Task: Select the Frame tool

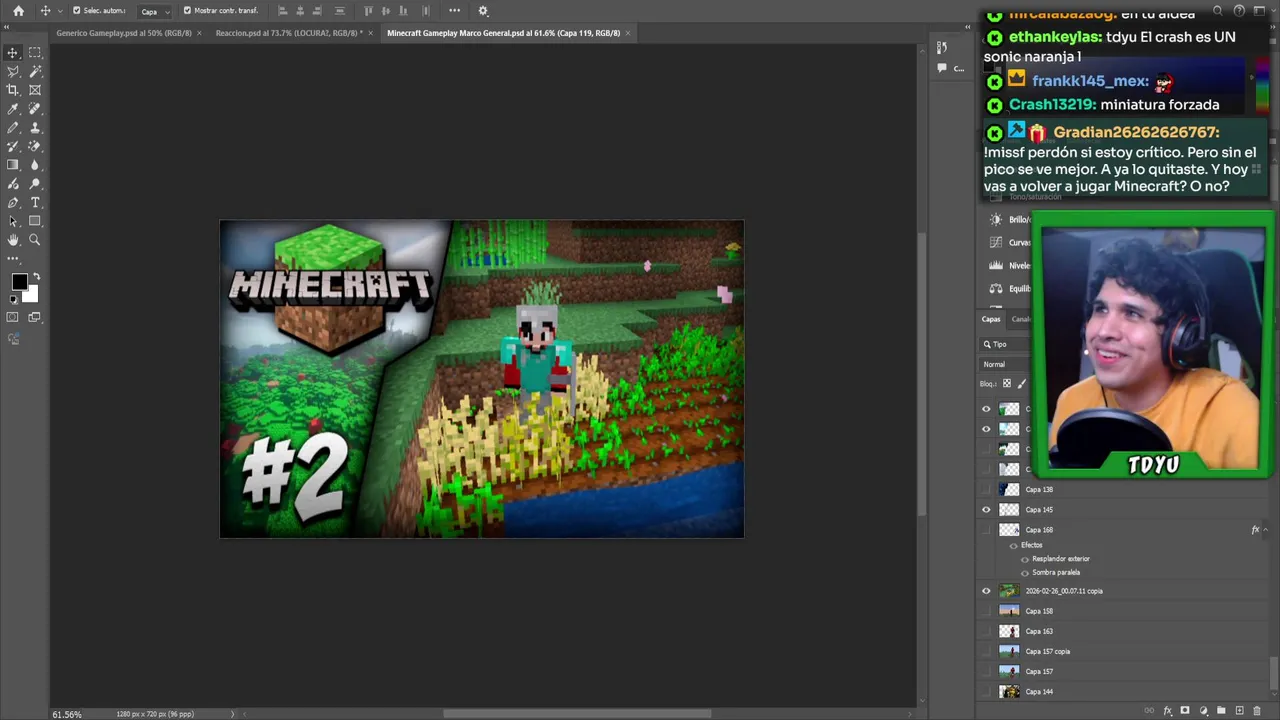Action: point(35,90)
